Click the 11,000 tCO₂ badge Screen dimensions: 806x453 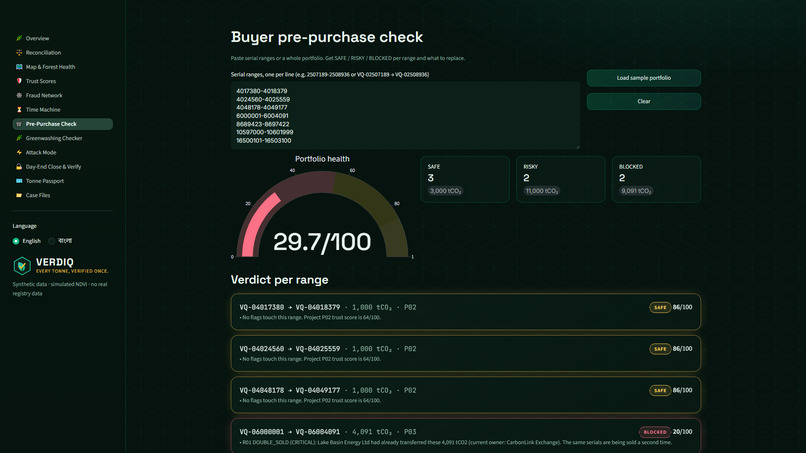coord(541,191)
